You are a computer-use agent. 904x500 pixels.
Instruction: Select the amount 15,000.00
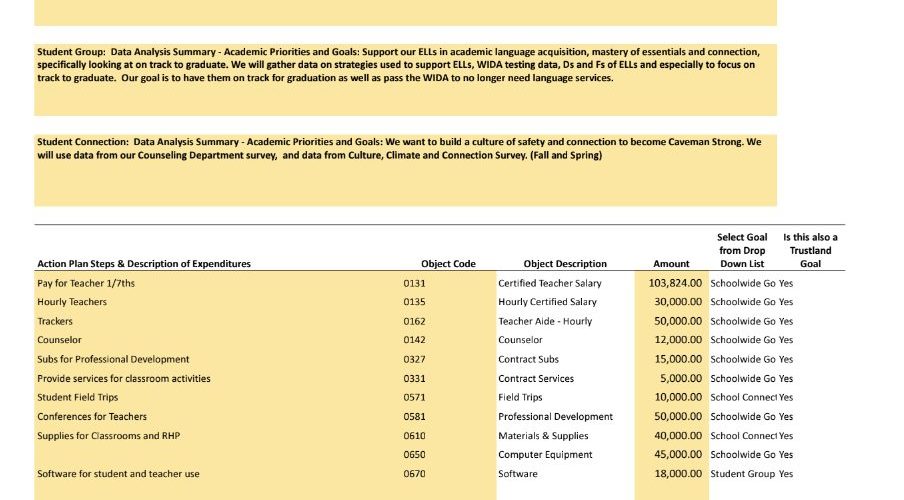pyautogui.click(x=678, y=359)
